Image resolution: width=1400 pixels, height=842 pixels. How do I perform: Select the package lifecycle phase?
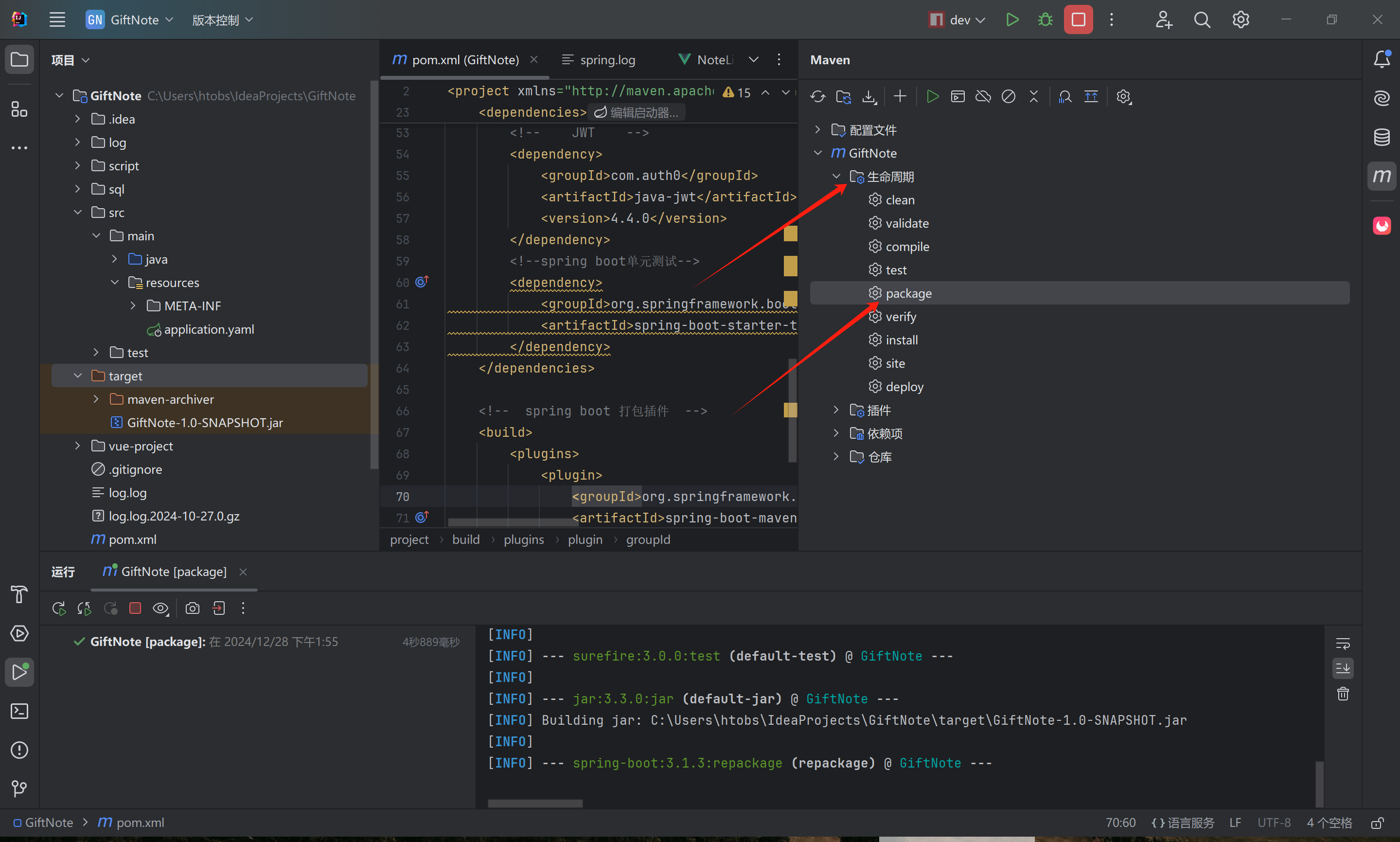(1079, 293)
